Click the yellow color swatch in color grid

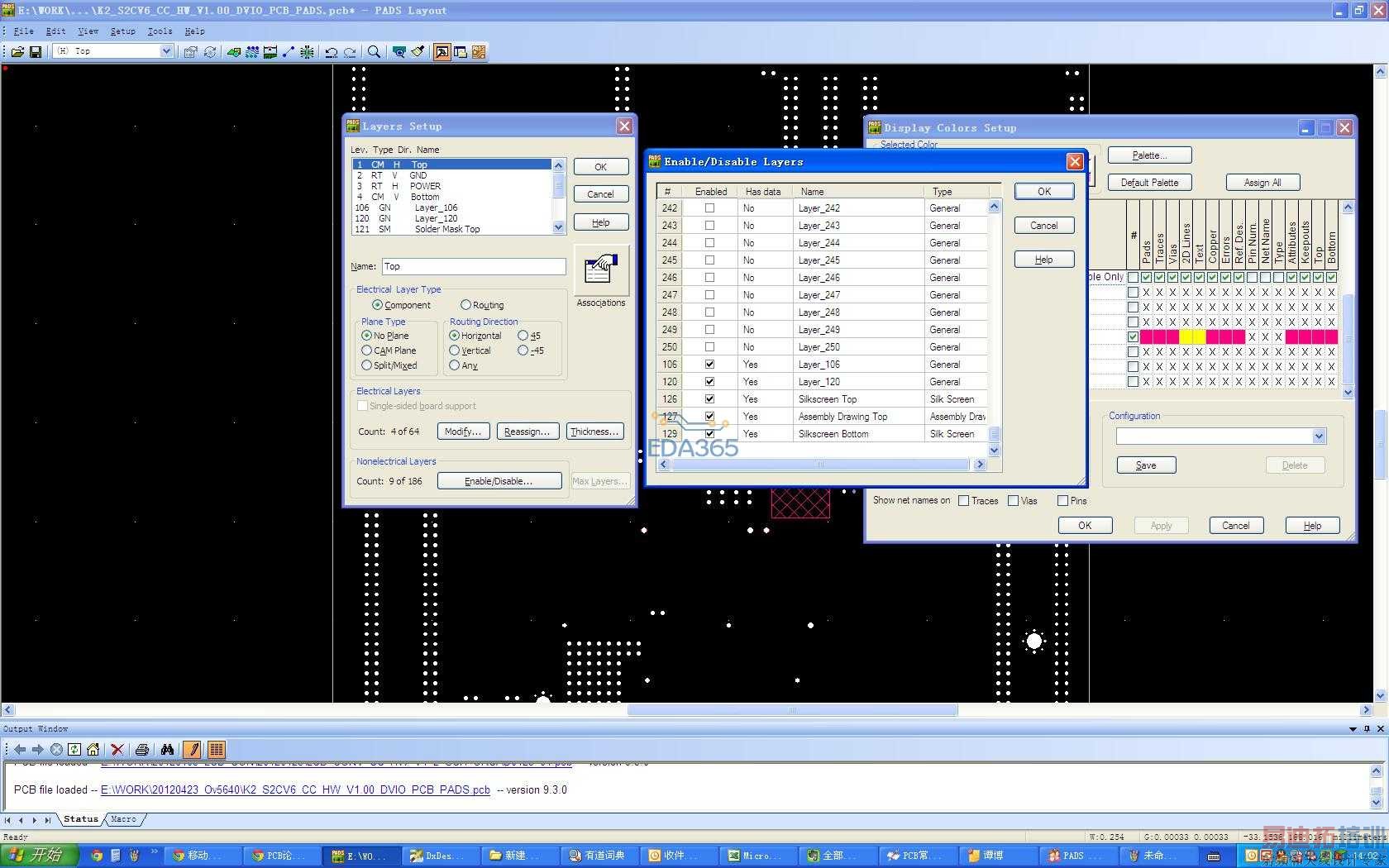pyautogui.click(x=1186, y=337)
